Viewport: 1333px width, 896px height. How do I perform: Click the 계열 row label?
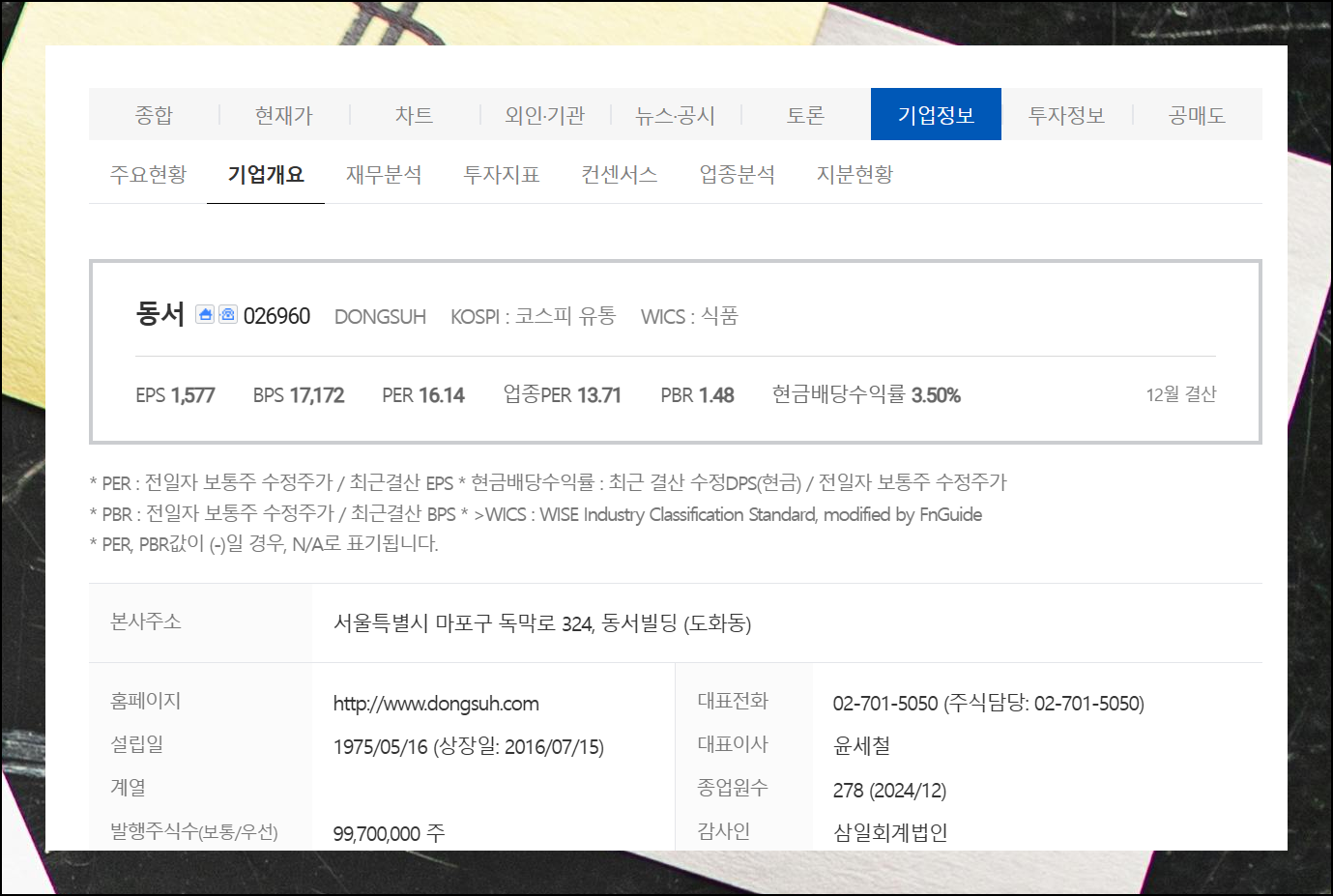[x=128, y=788]
